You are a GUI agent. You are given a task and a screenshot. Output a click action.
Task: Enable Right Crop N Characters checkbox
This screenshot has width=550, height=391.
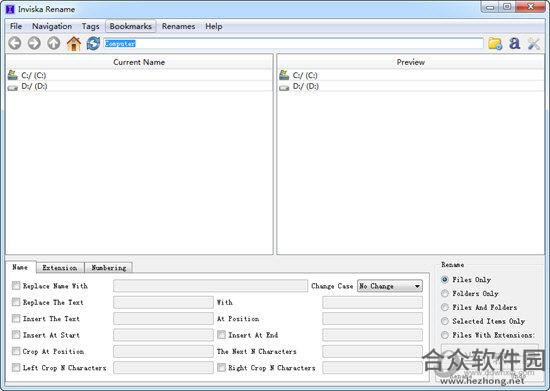click(221, 367)
